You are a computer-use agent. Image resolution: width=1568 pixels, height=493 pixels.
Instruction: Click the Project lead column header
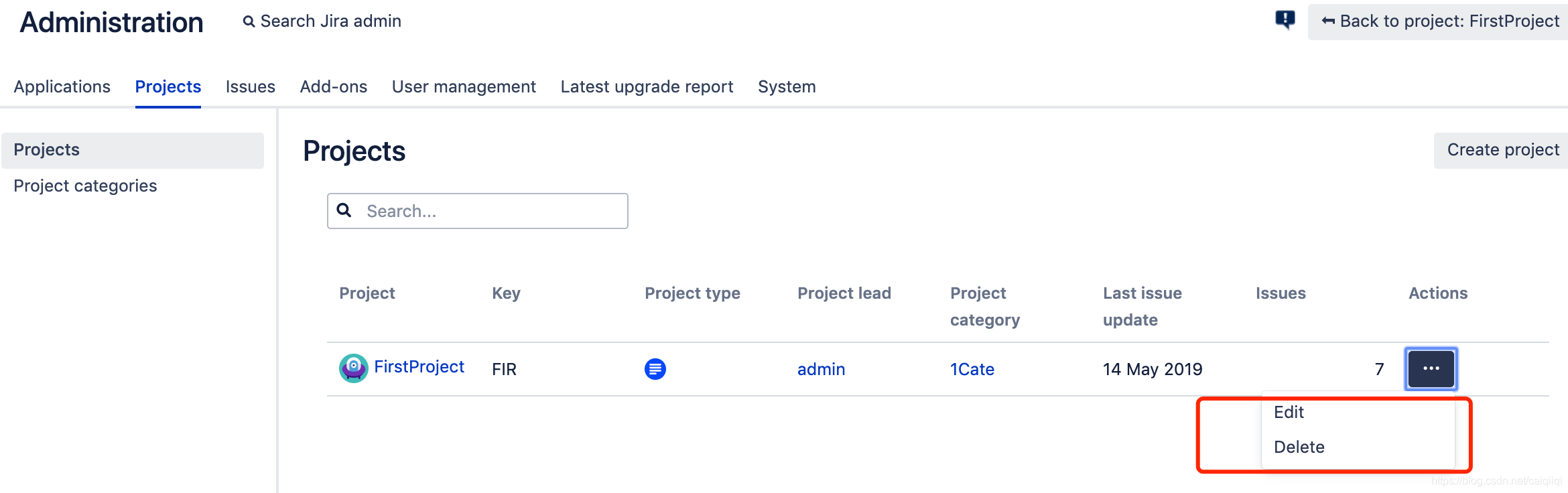844,293
